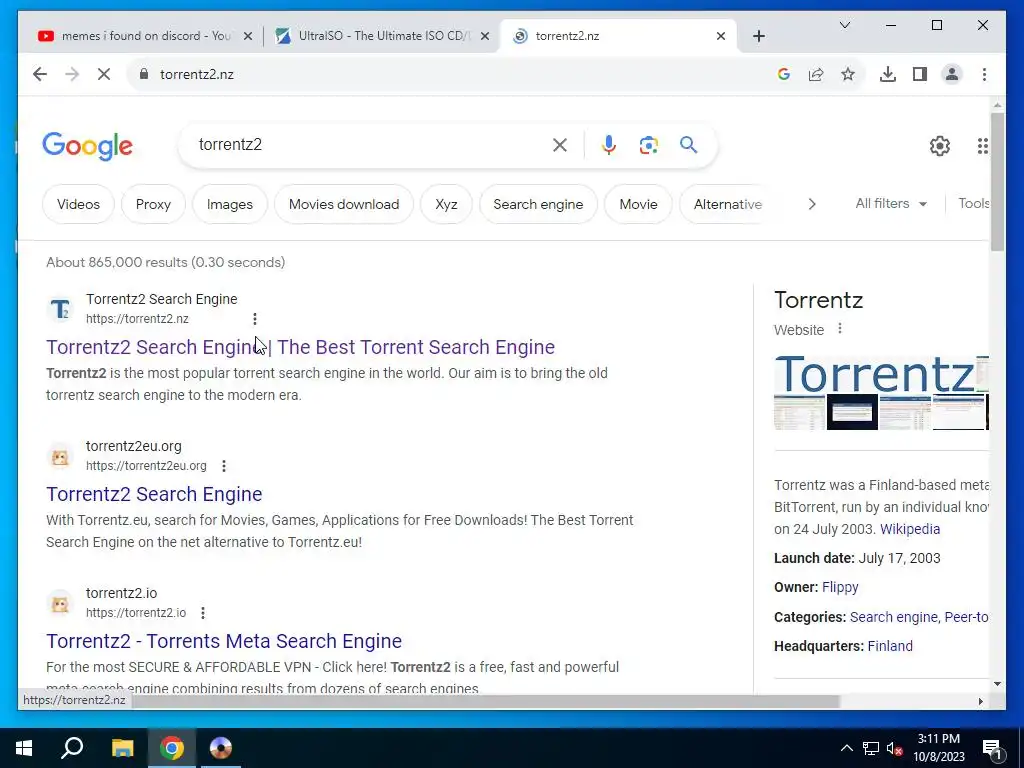Go back with the browser back arrow
The image size is (1024, 768).
click(40, 74)
